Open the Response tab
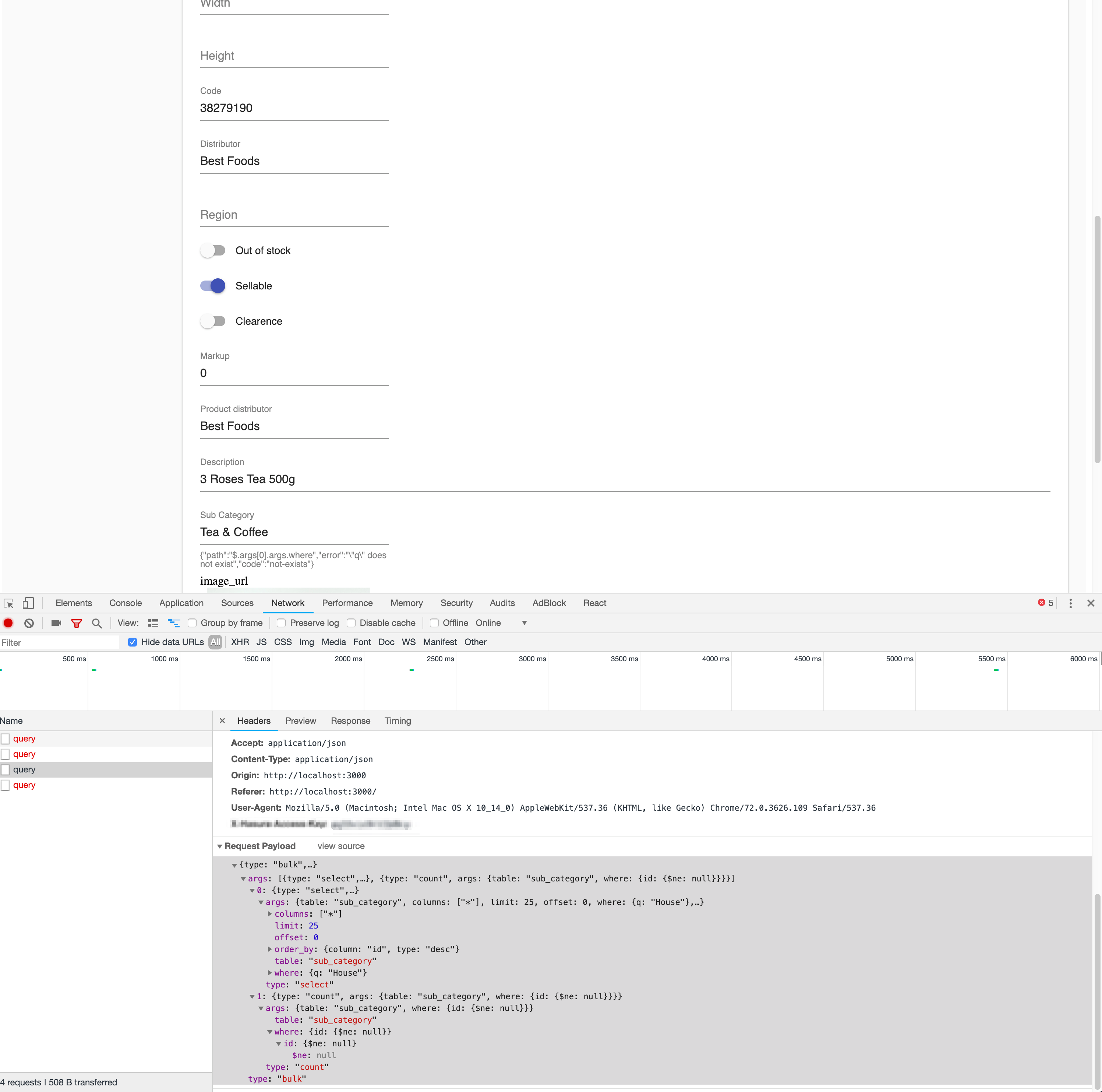This screenshot has height=1092, width=1102. [x=350, y=721]
